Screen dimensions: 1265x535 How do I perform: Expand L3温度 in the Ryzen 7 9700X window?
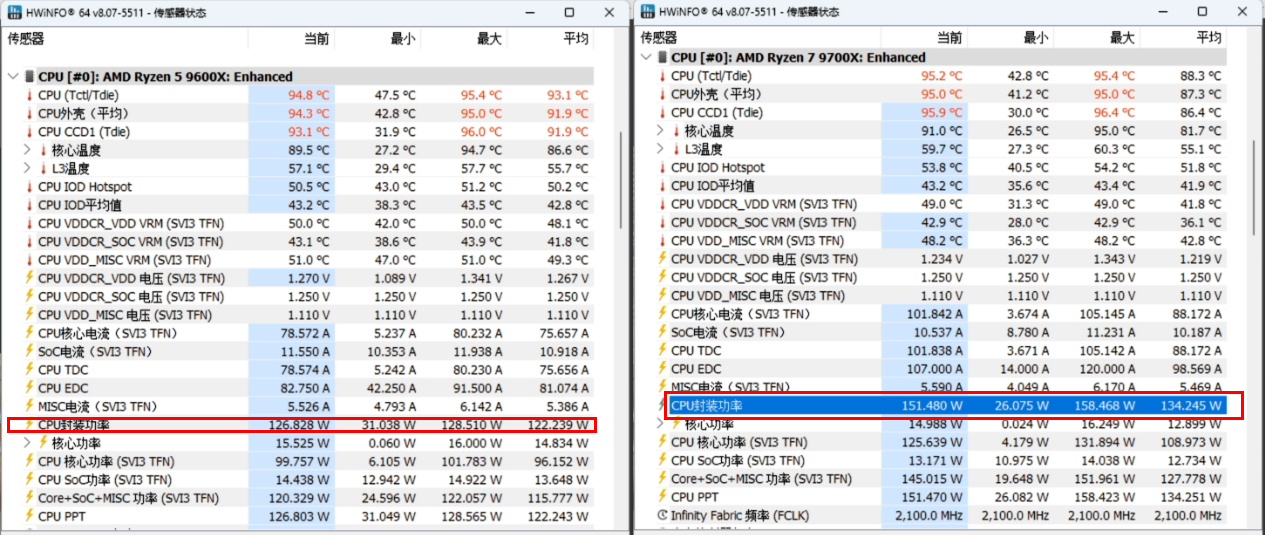[660, 149]
